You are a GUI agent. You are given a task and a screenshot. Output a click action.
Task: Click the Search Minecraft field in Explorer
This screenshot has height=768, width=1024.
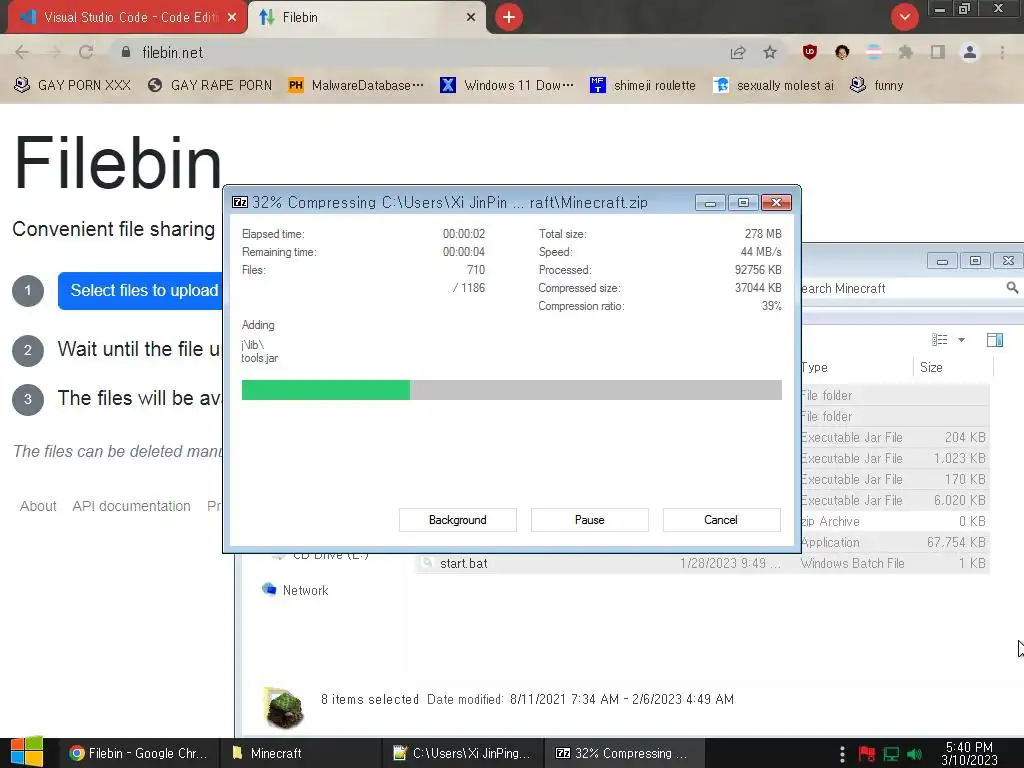[901, 288]
